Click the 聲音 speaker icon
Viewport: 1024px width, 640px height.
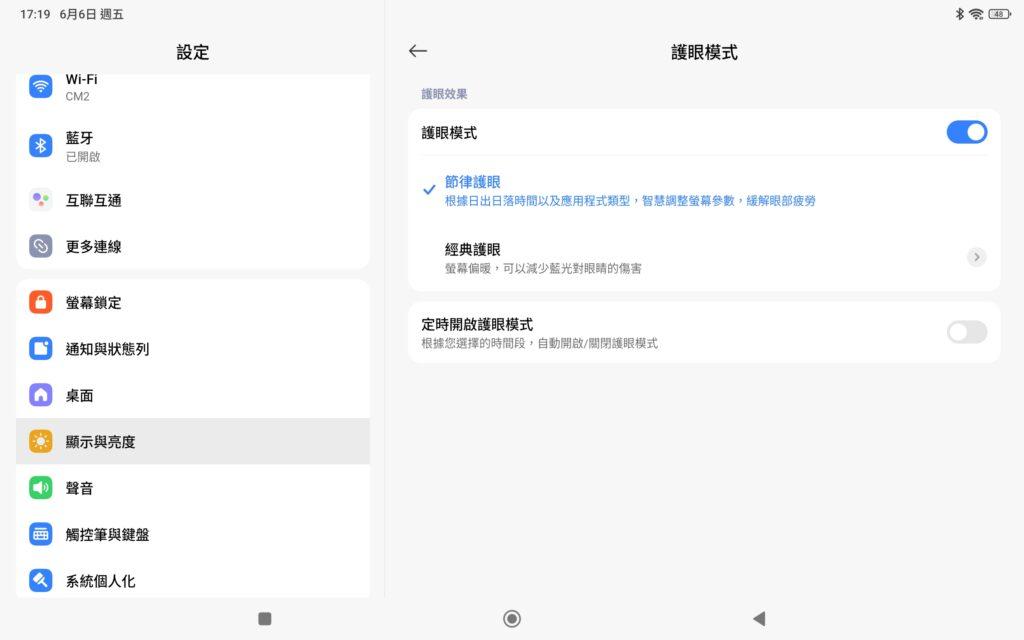40,488
